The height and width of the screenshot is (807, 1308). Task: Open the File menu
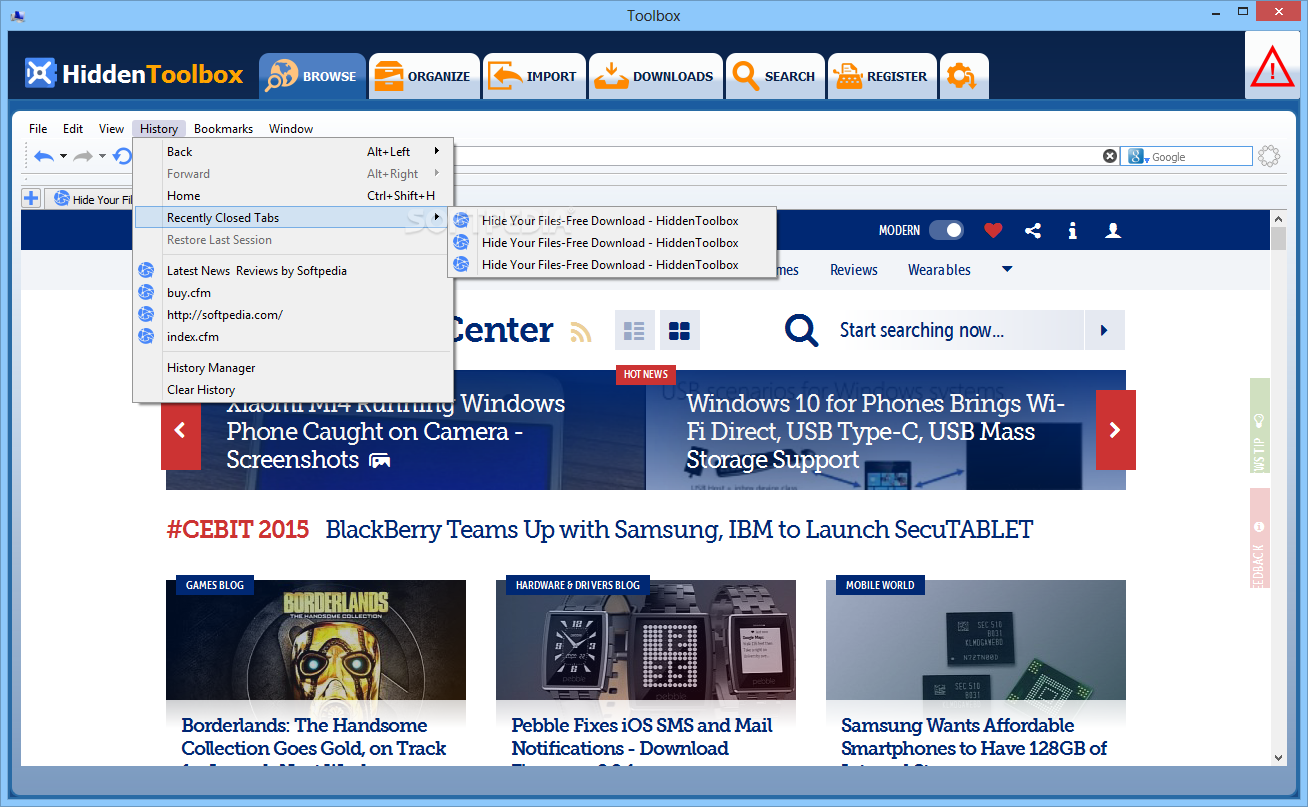38,129
